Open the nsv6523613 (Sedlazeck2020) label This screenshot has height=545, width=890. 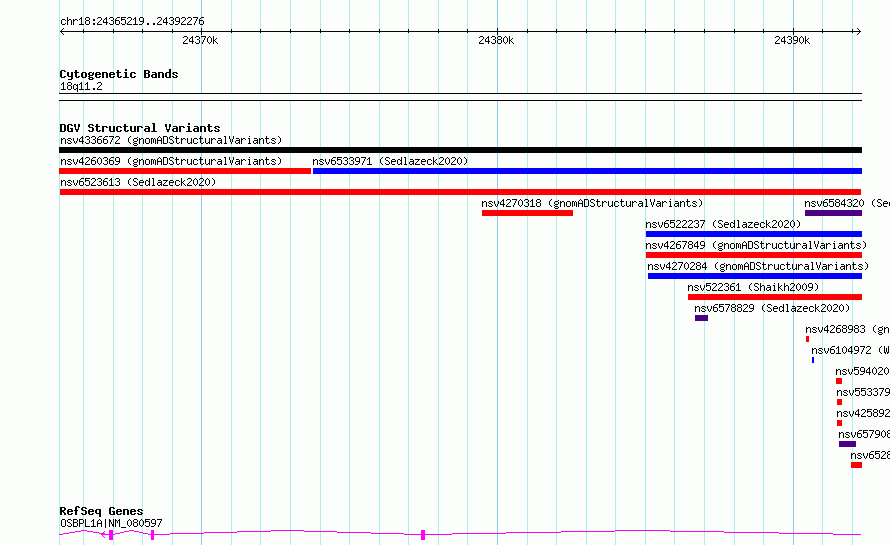tap(138, 182)
